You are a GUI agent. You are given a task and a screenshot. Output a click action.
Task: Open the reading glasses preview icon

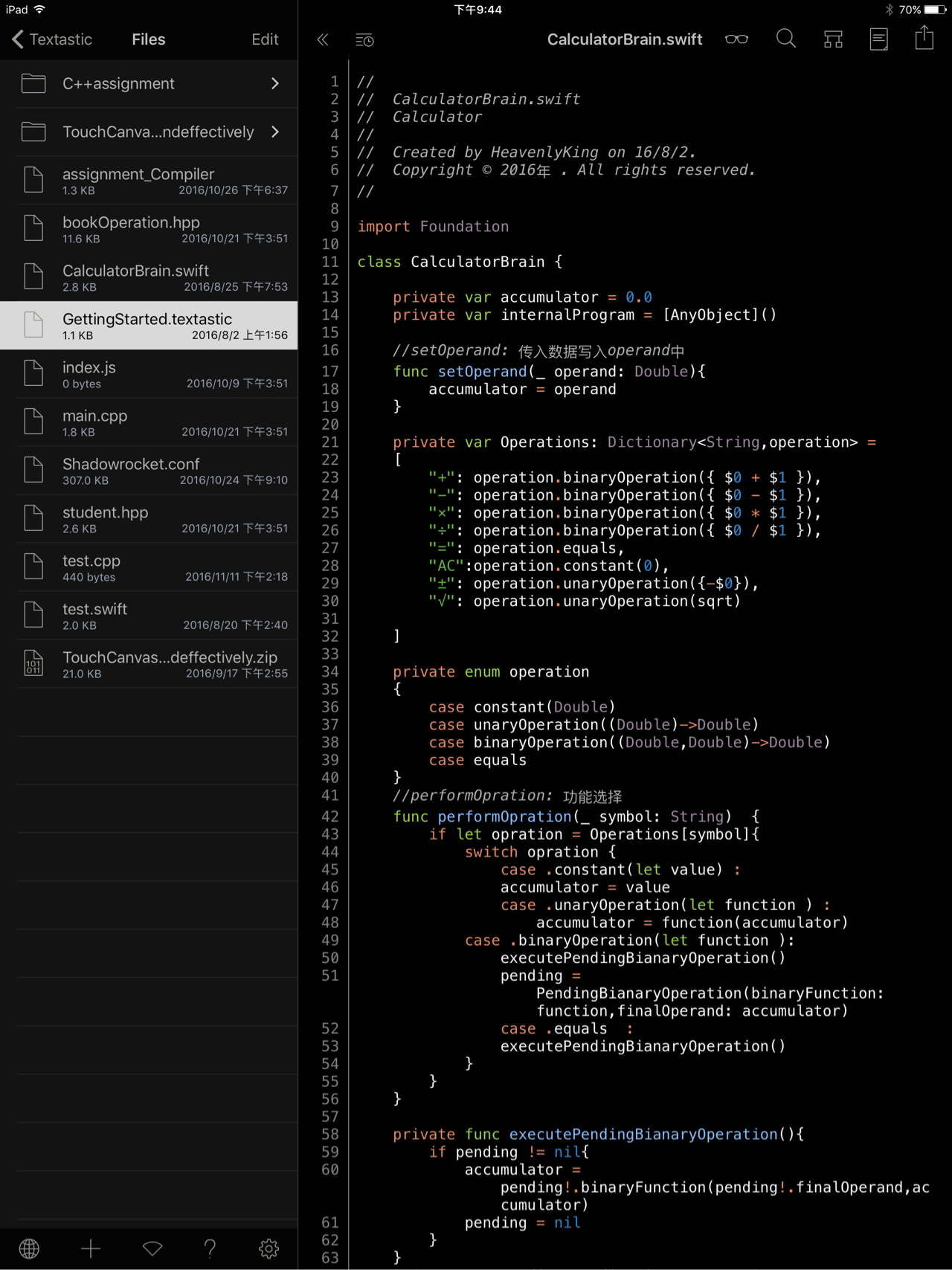(x=736, y=39)
